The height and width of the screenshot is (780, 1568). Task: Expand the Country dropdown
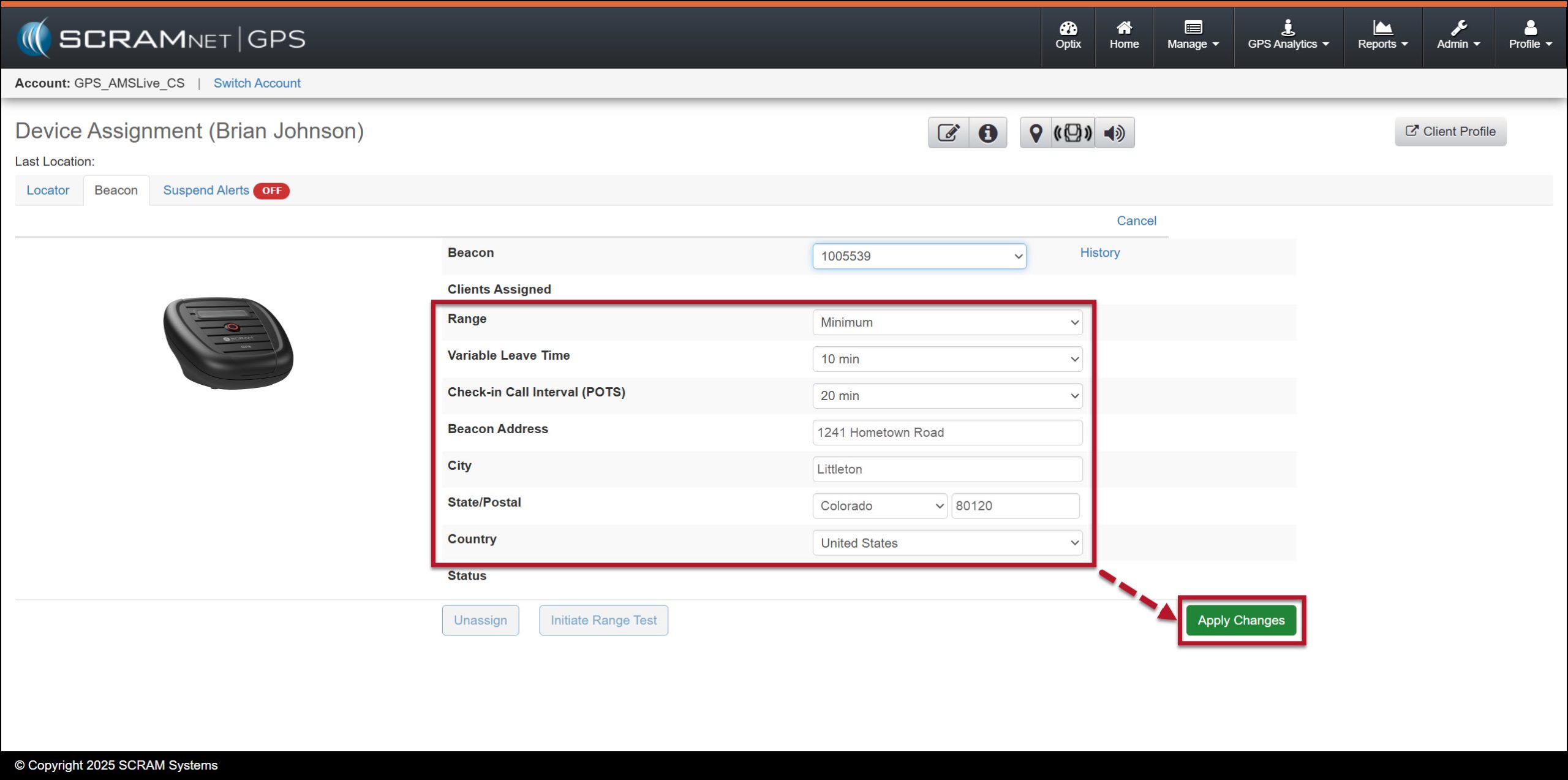947,543
